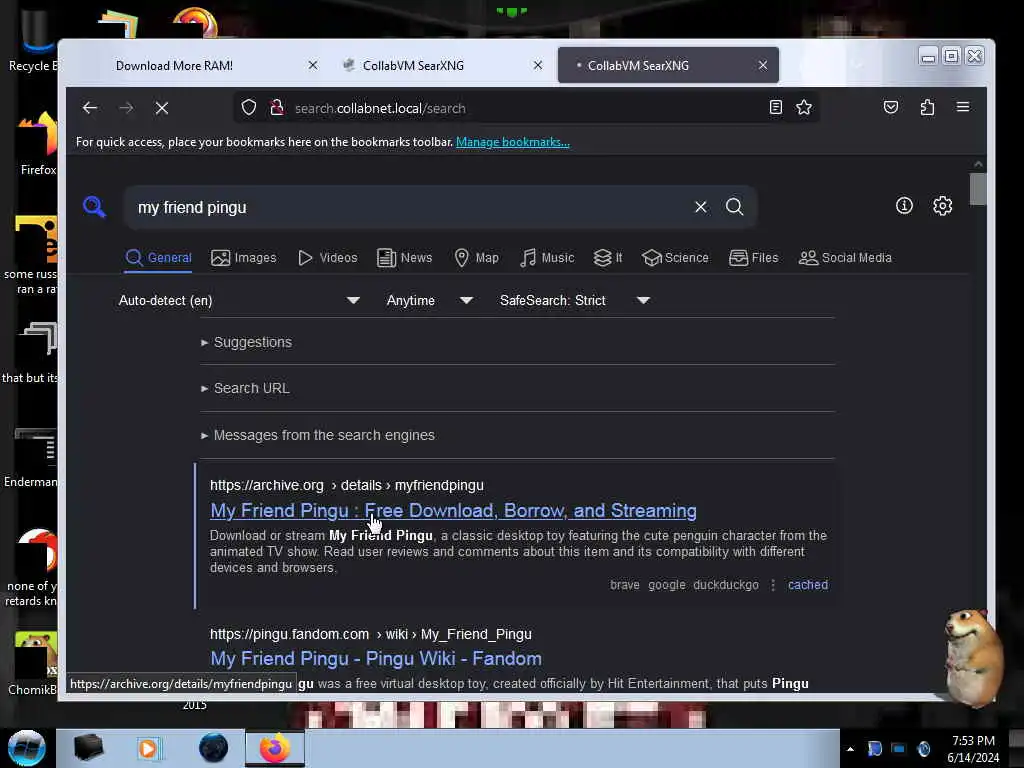This screenshot has width=1024, height=768.
Task: Switch to the middle CollabVM SearXNG tab
Action: [x=413, y=65]
